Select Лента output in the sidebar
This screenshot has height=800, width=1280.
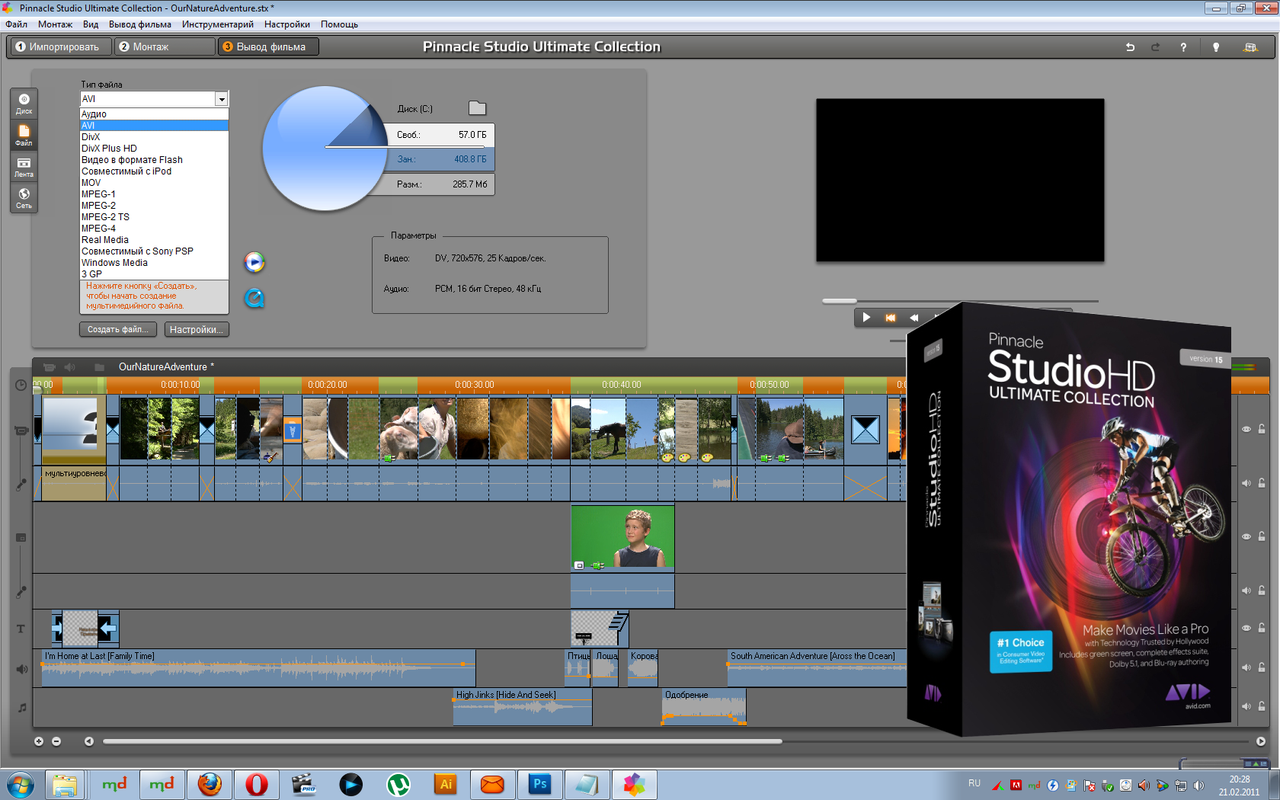(x=24, y=166)
